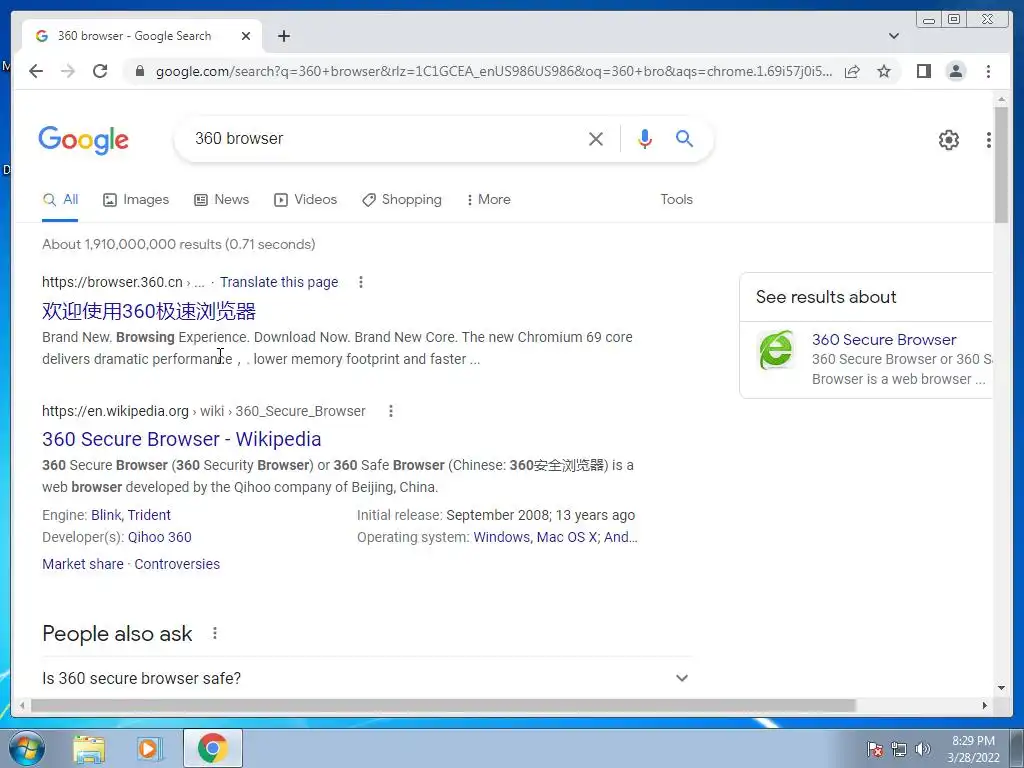Share this page icon in address bar

click(852, 71)
